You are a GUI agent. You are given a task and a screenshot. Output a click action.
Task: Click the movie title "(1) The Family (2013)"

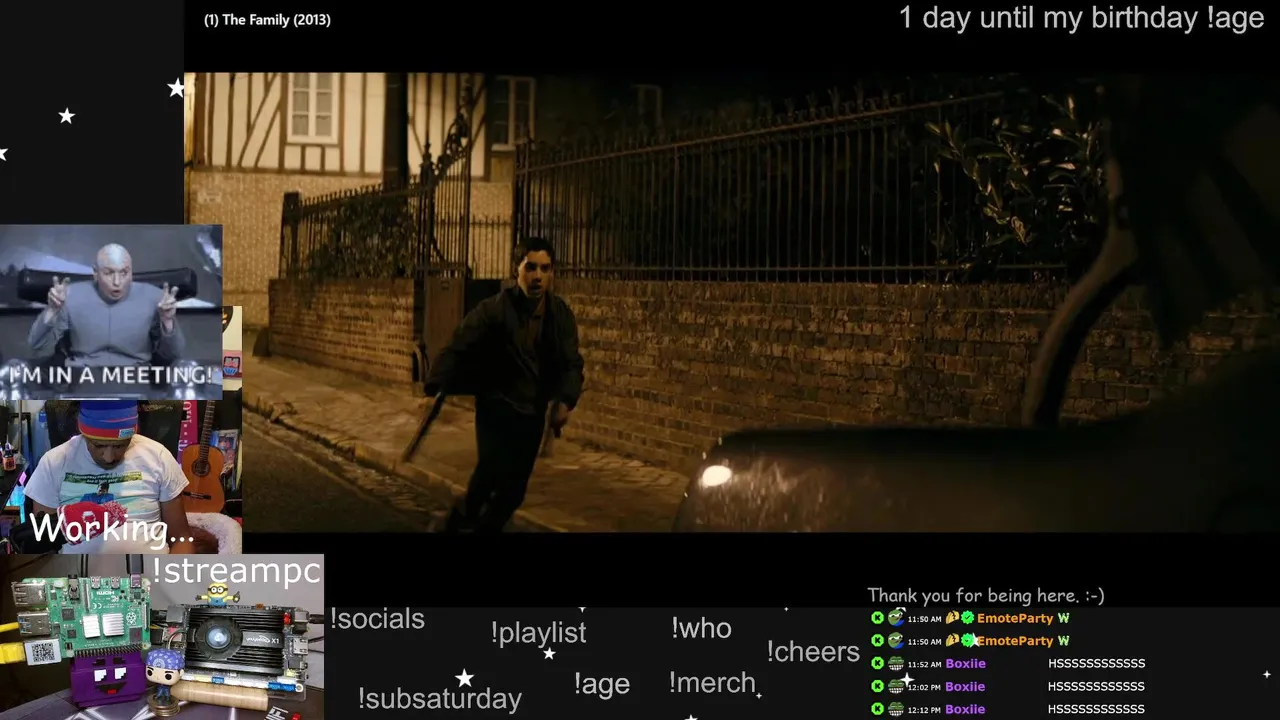coord(267,20)
